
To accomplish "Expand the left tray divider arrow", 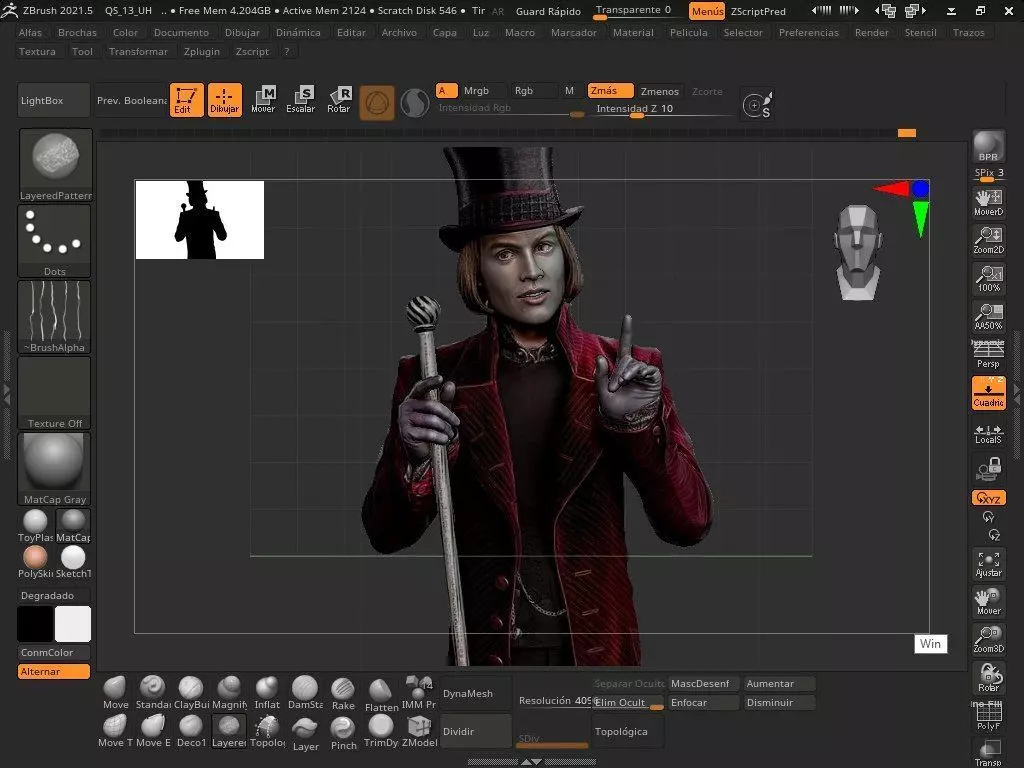I will tap(7, 395).
